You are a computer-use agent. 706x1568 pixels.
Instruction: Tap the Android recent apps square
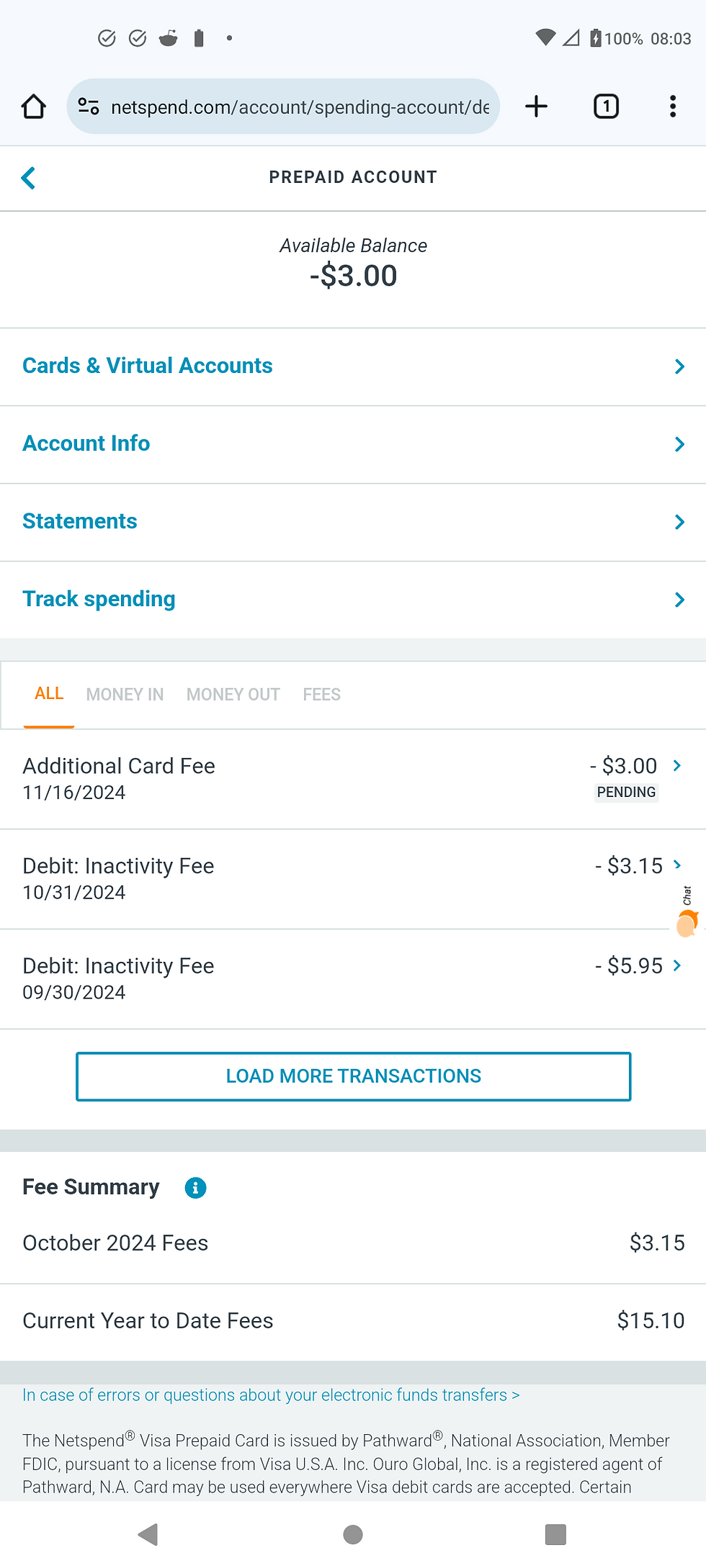coord(555,1534)
